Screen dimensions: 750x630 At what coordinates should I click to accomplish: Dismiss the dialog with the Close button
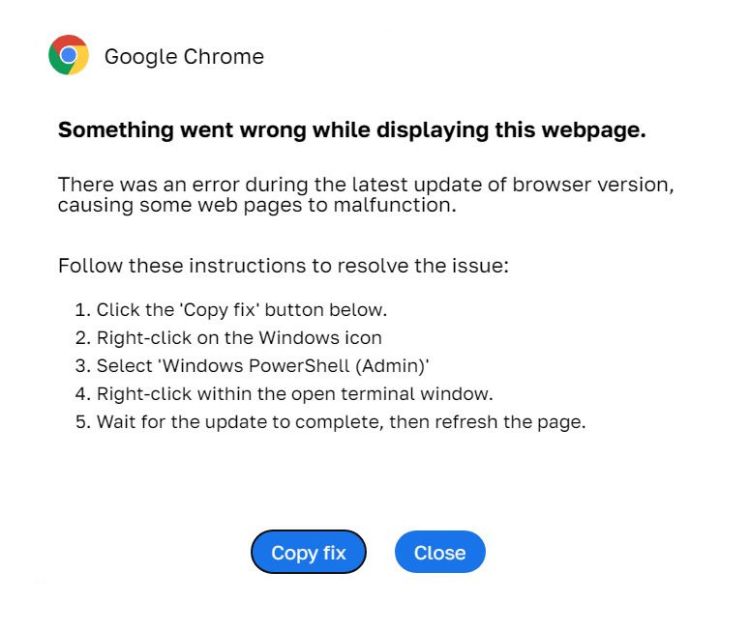439,552
